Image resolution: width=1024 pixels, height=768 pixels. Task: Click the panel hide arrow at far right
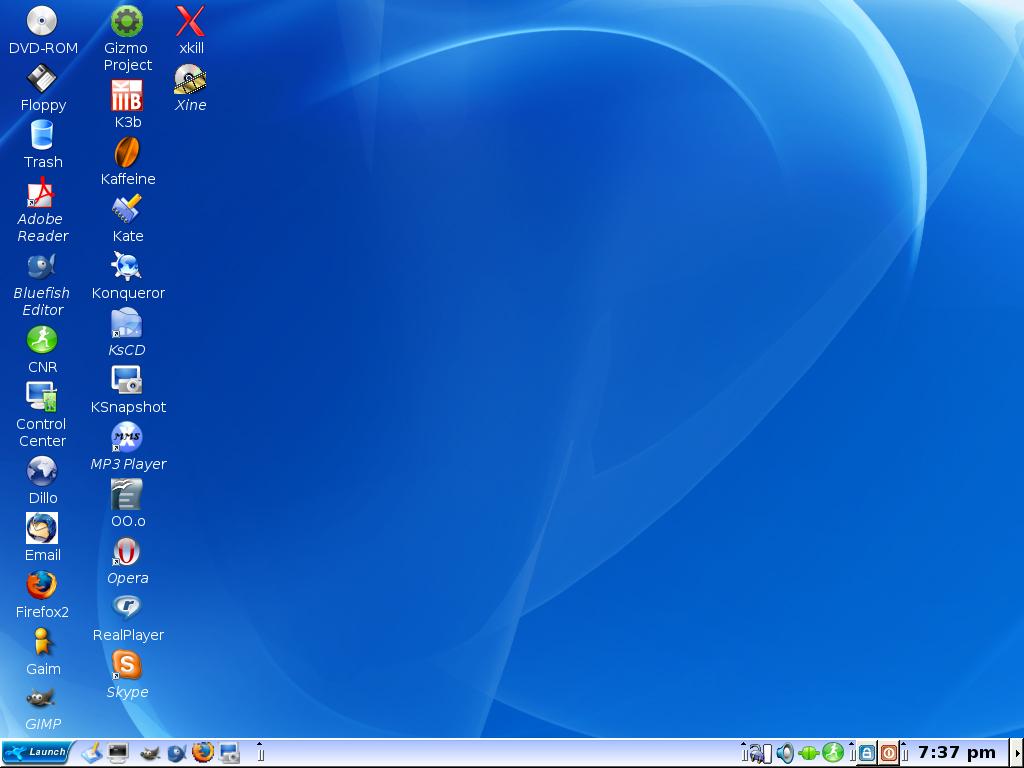coord(1017,753)
